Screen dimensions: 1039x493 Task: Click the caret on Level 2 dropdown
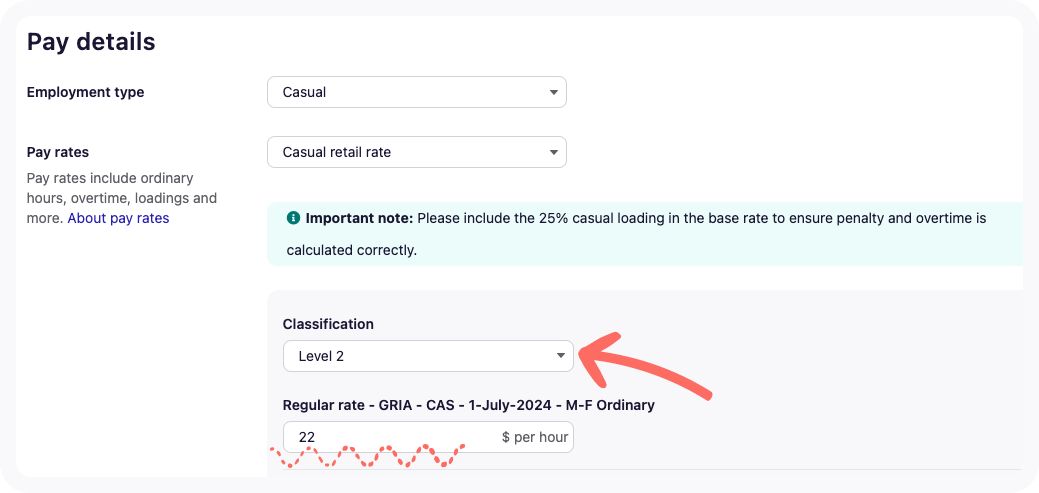coord(561,356)
